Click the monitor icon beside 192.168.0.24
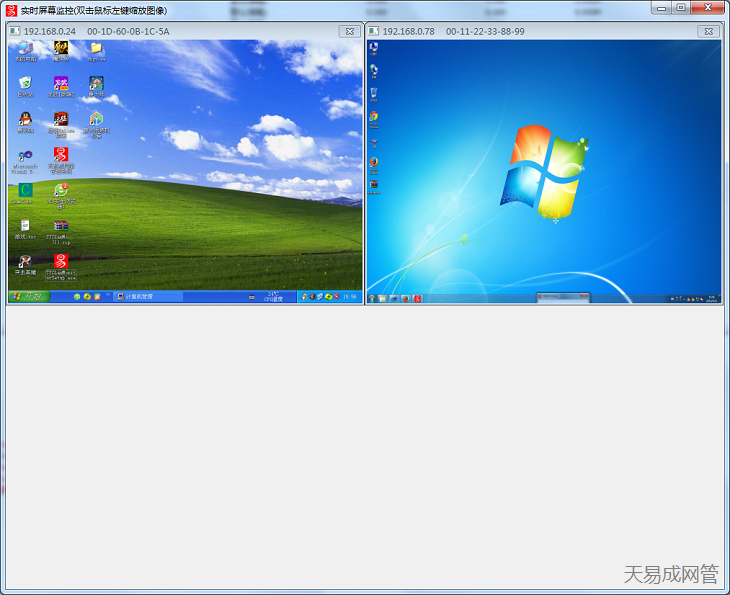Viewport: 730px width, 595px height. (x=15, y=31)
